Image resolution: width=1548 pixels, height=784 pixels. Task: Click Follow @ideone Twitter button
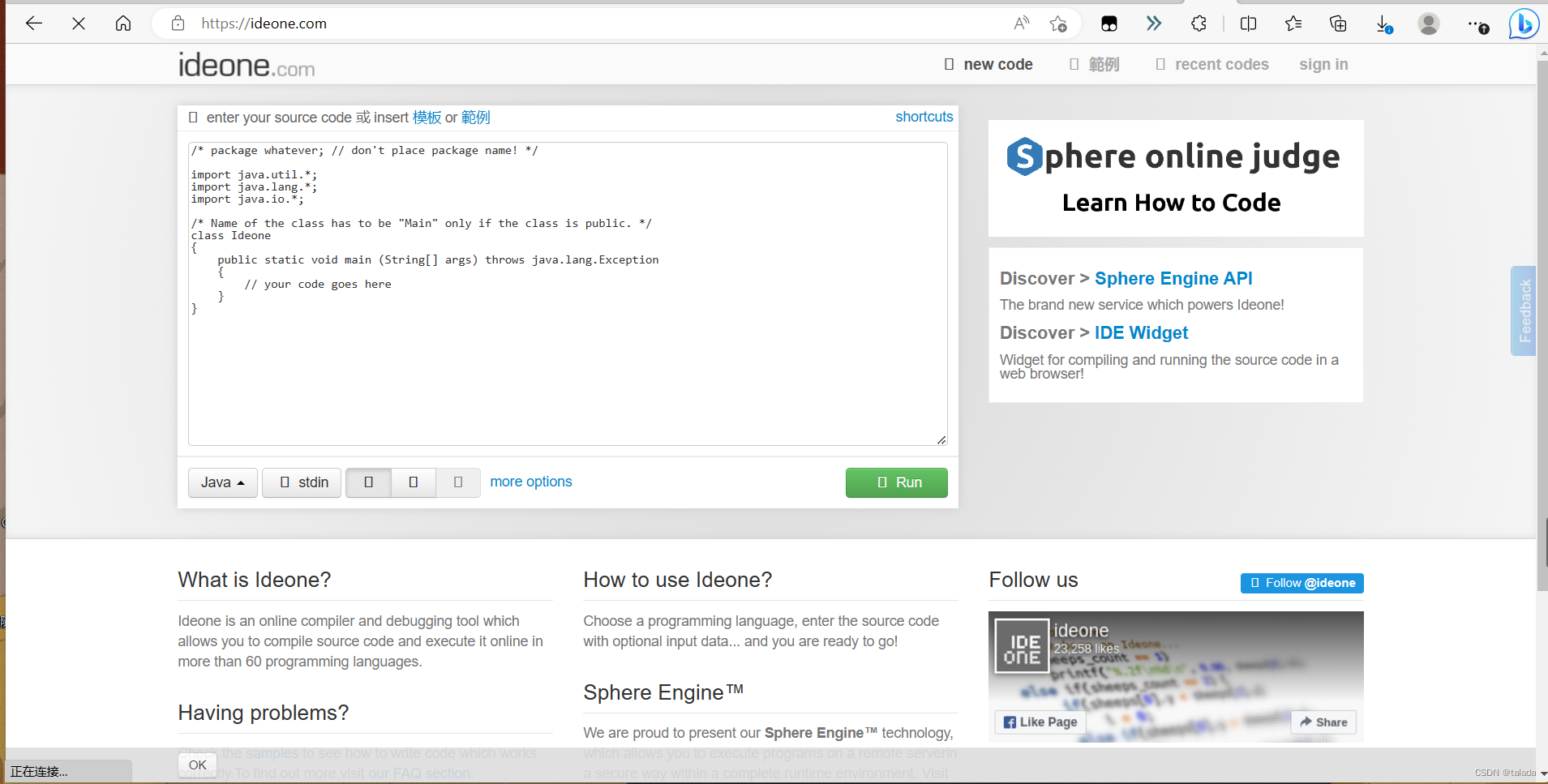coord(1302,583)
